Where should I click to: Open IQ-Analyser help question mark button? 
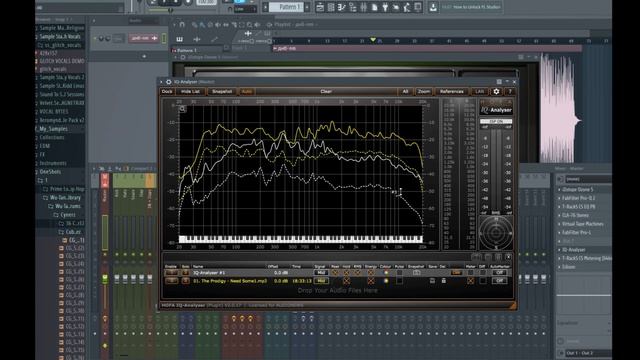pos(510,91)
